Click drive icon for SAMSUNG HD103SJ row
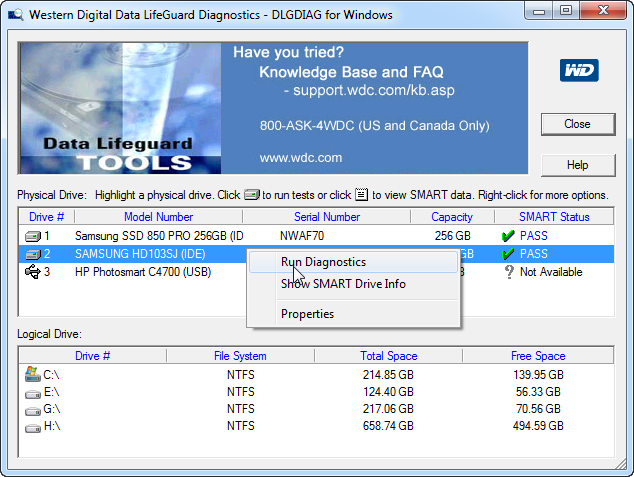 tap(33, 254)
